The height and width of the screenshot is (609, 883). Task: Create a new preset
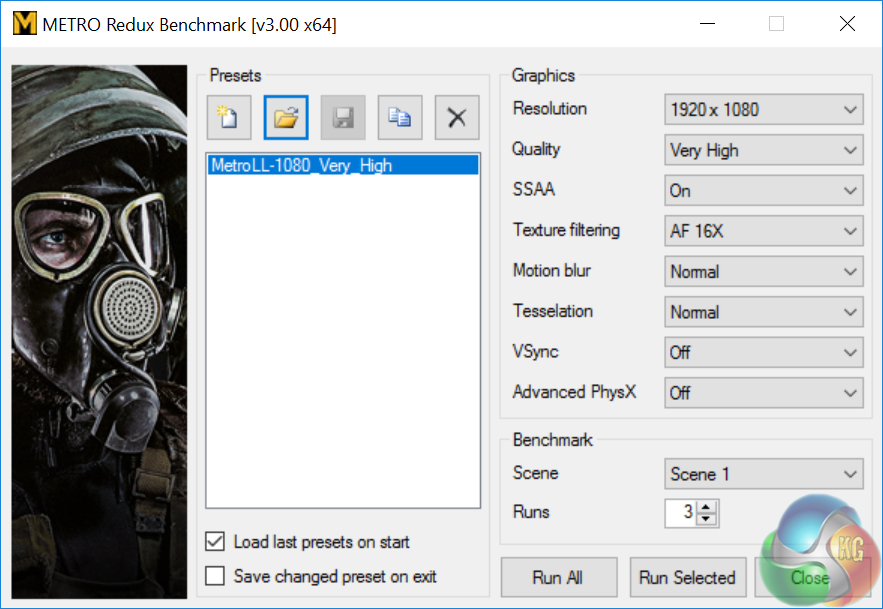click(228, 118)
